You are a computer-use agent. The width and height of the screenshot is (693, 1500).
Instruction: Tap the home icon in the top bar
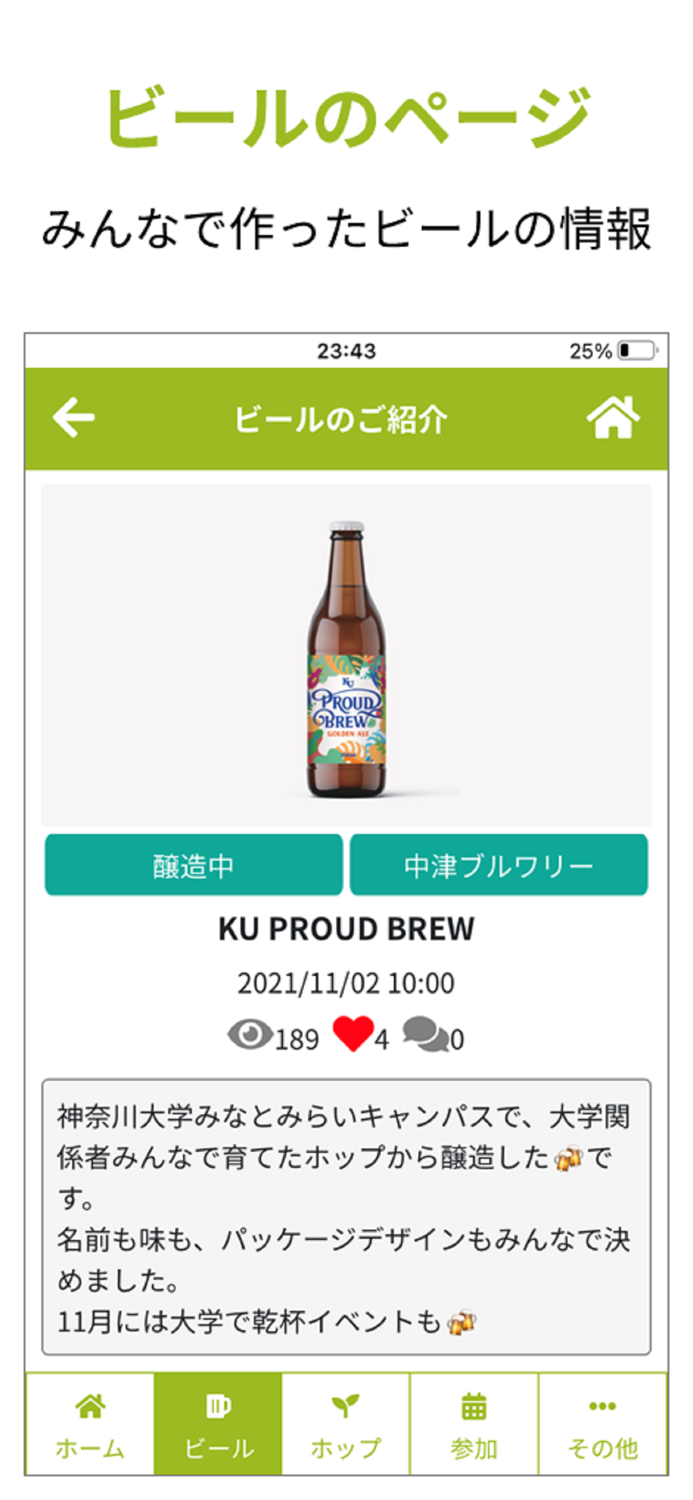(x=613, y=415)
